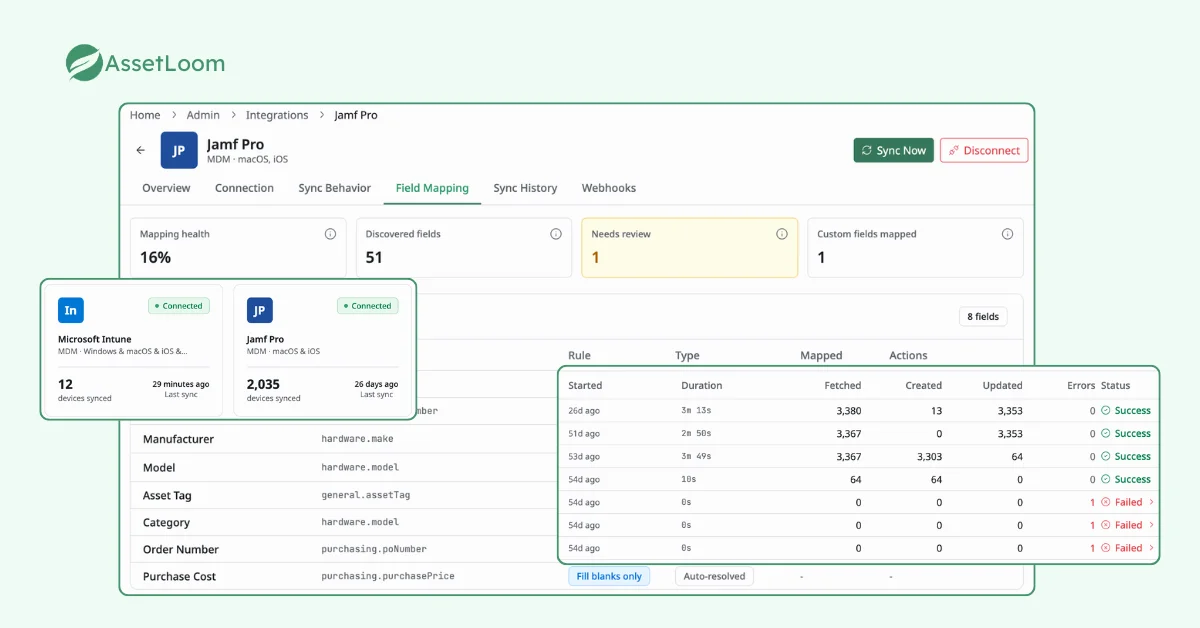This screenshot has width=1200, height=628.
Task: Select the Order Number field row
Action: (x=342, y=549)
